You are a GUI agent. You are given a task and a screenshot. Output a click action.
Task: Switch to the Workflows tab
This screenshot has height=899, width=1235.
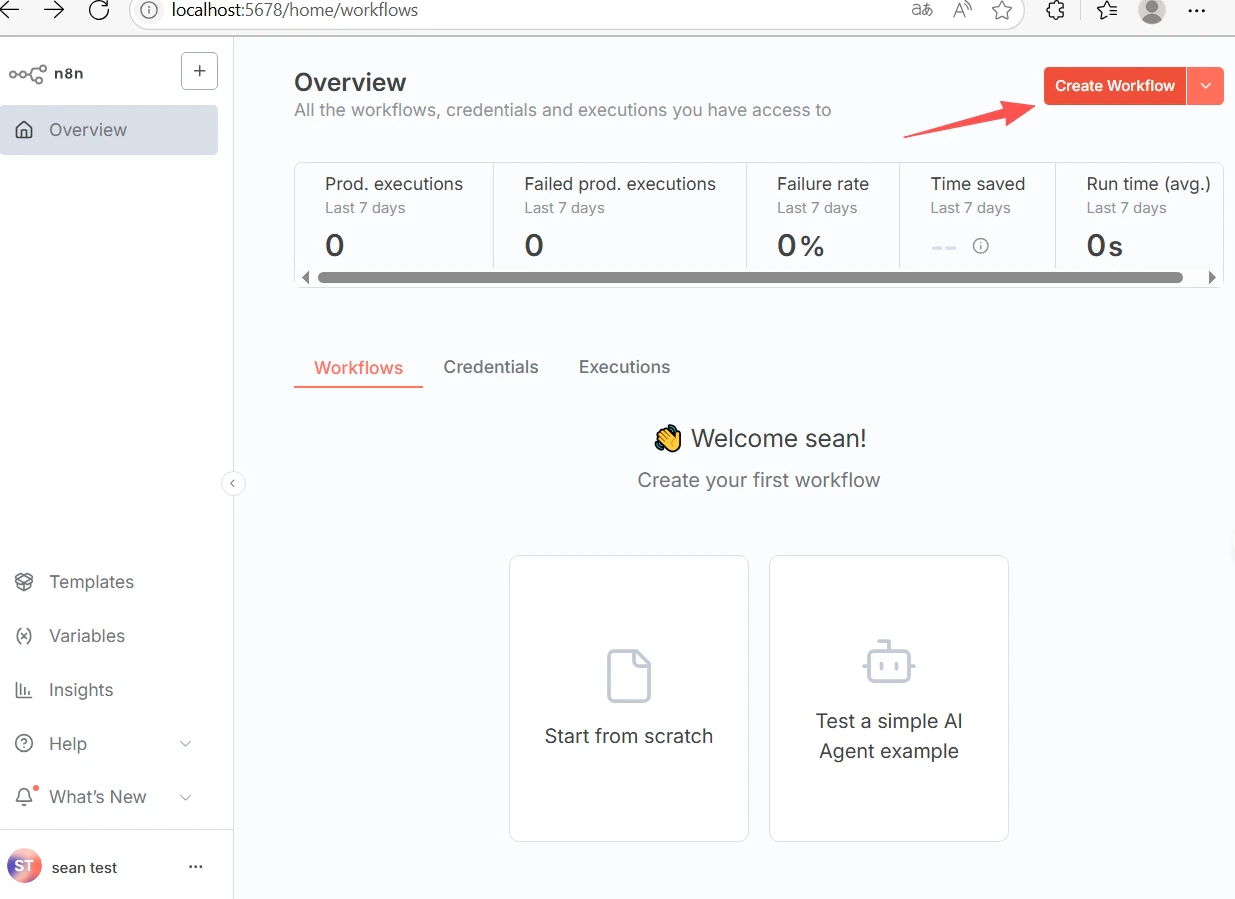(x=358, y=367)
